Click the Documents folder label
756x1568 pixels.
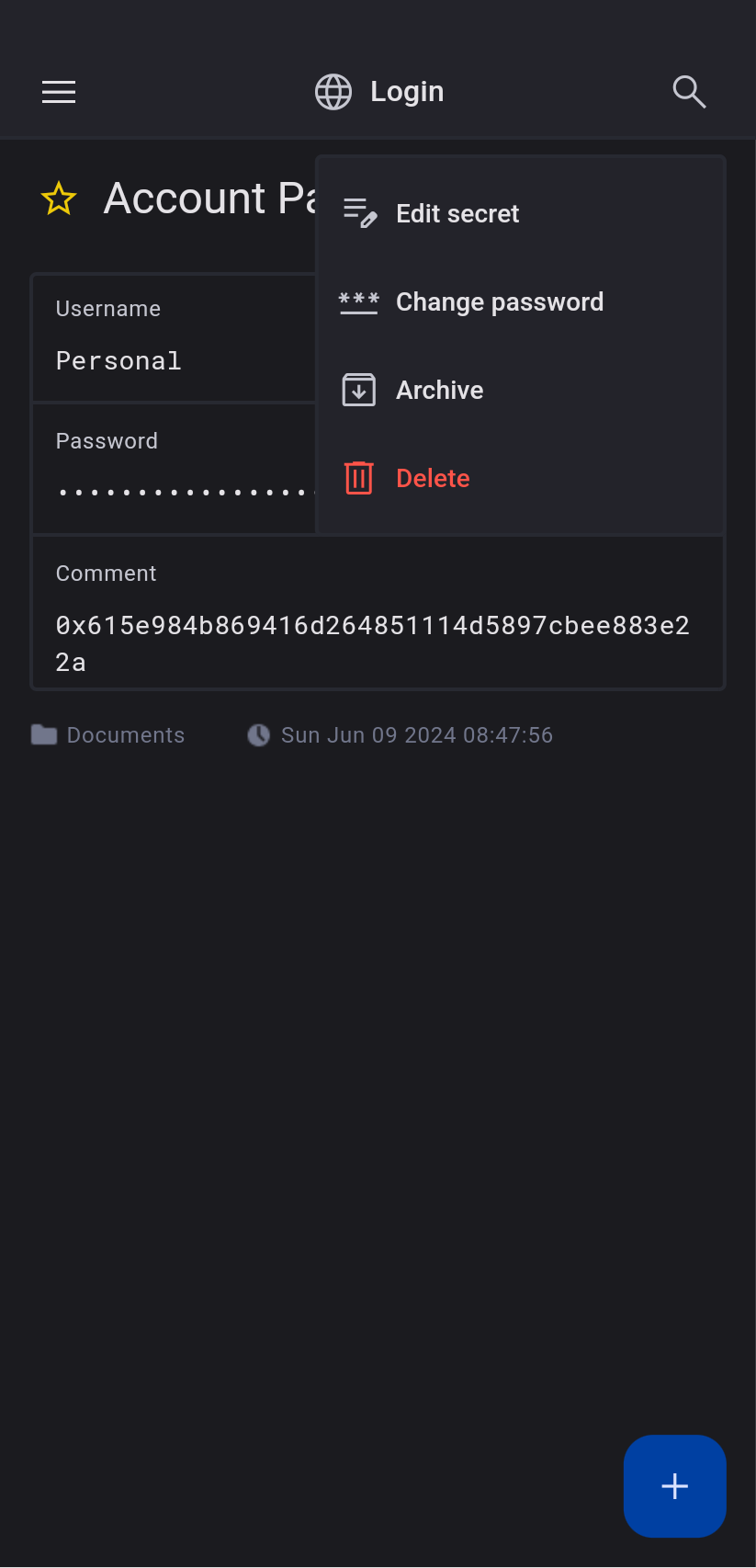[126, 735]
